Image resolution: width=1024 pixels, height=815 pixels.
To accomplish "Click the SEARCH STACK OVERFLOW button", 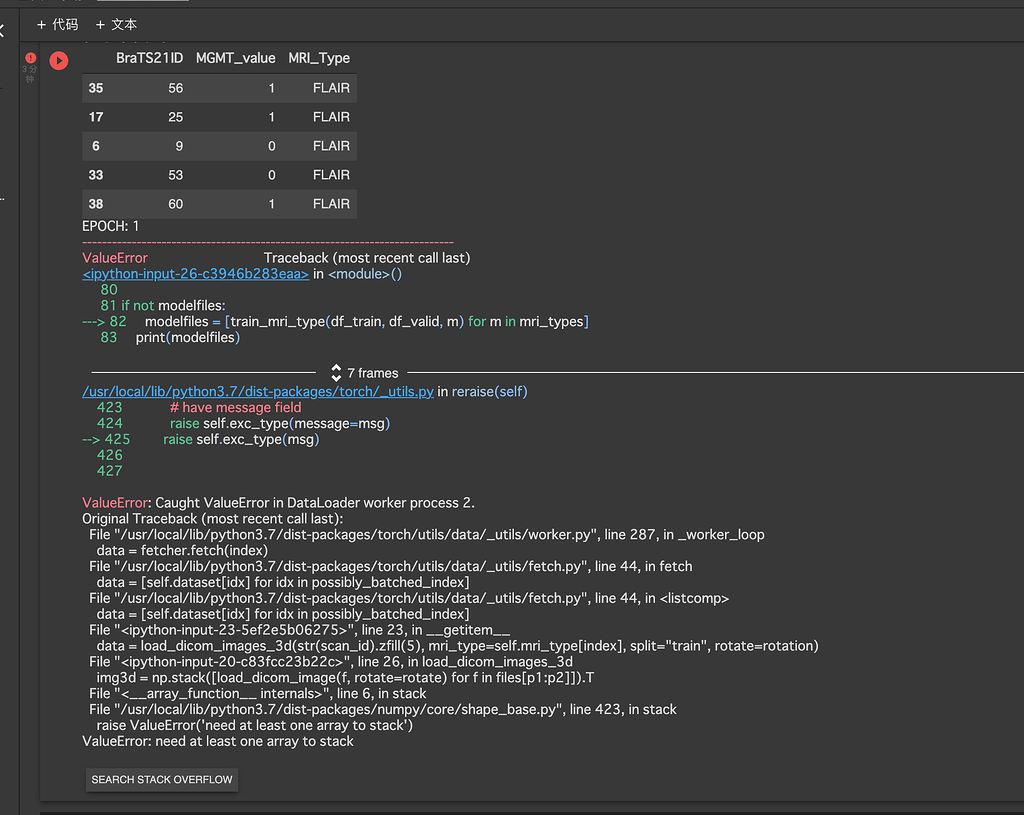I will click(161, 779).
